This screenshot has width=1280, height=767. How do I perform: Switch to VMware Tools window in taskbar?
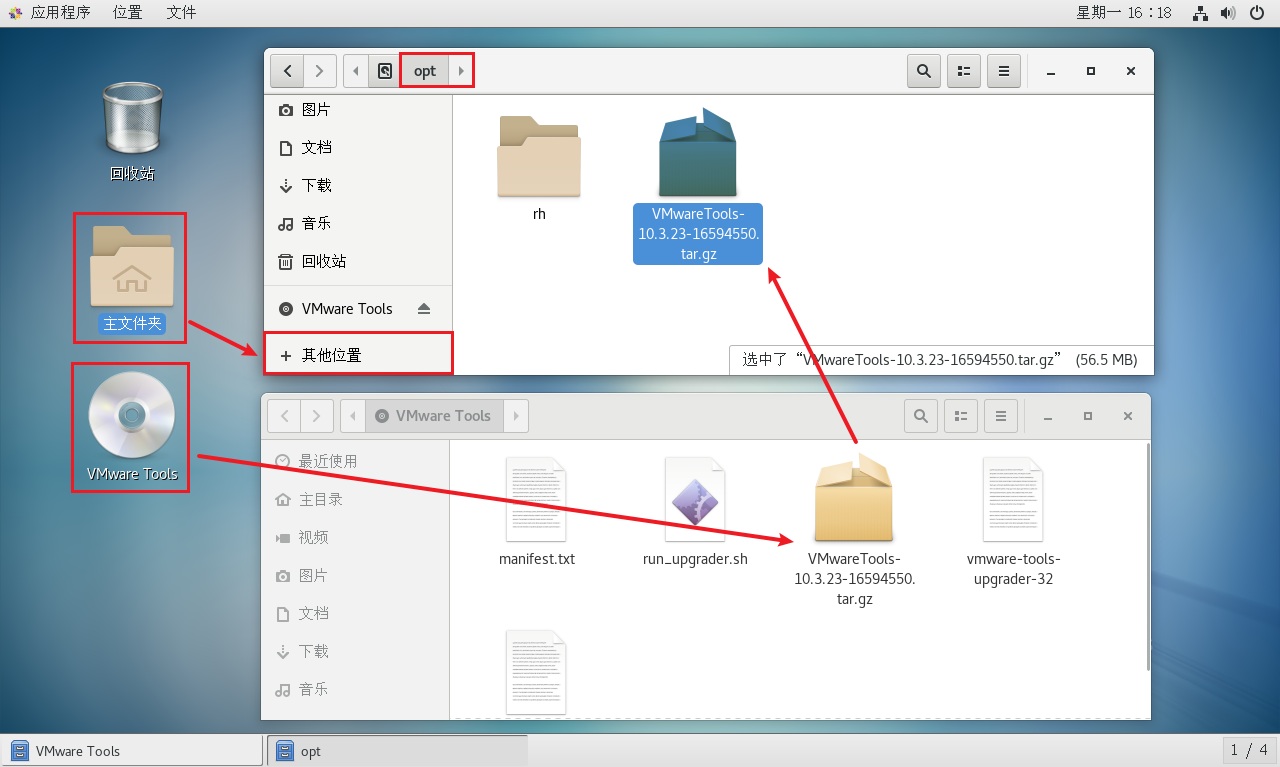(132, 751)
